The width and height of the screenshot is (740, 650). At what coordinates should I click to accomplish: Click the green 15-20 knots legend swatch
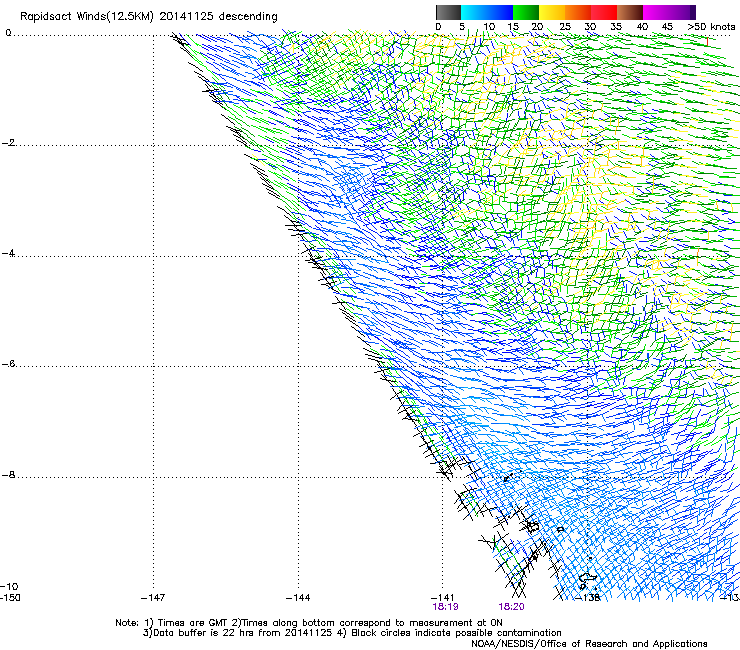click(x=526, y=12)
